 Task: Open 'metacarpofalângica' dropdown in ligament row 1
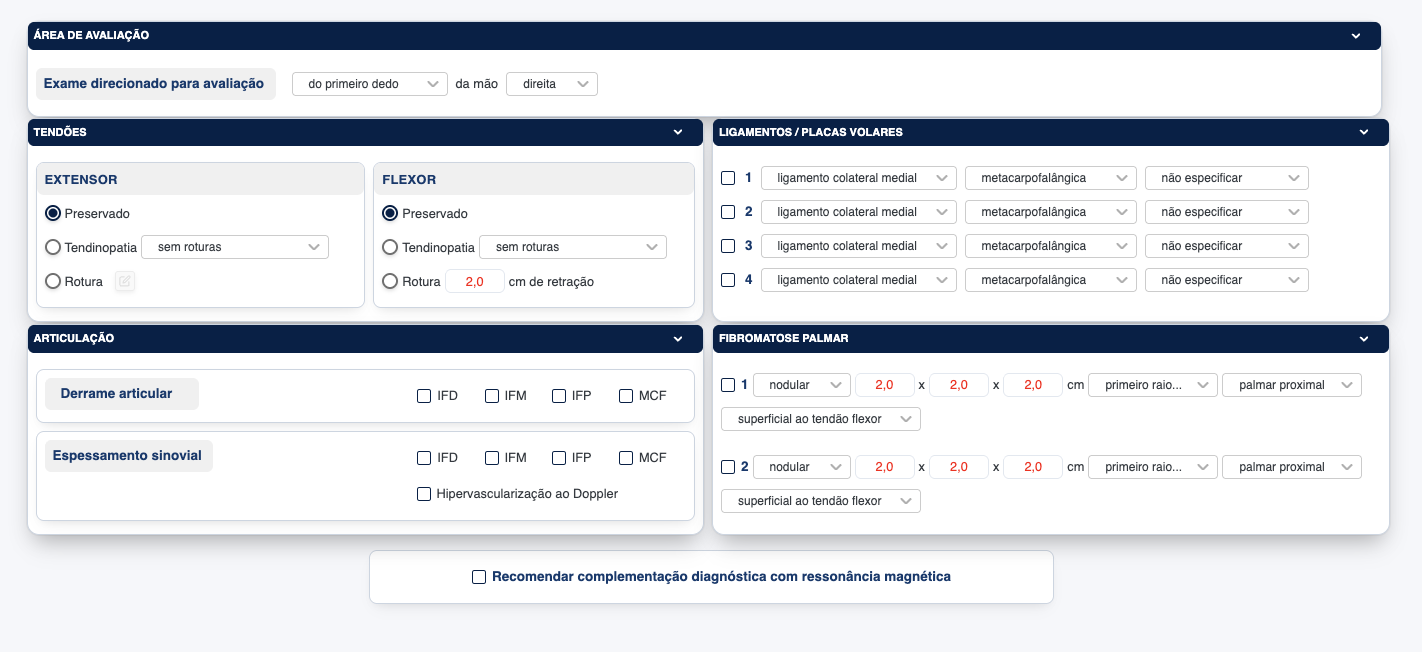point(1050,178)
